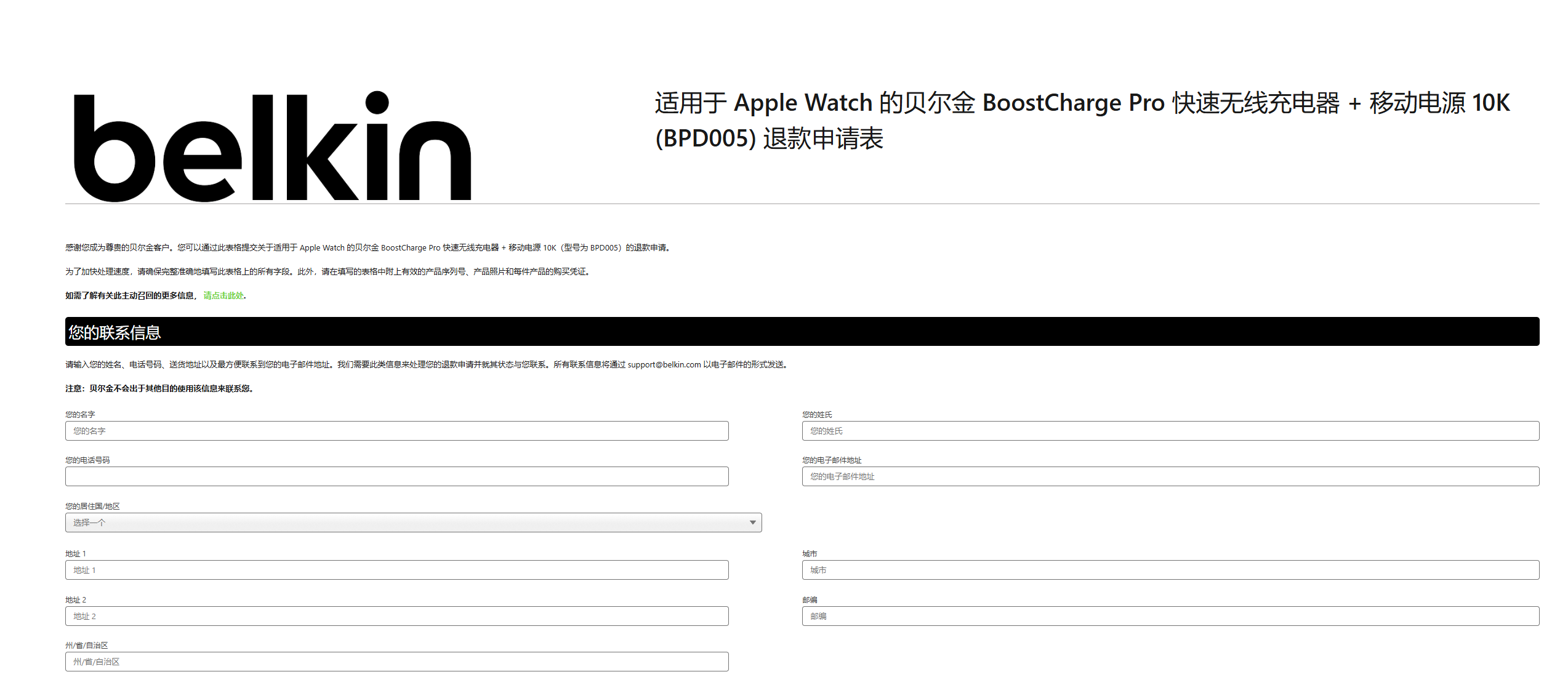This screenshot has width=1568, height=685.
Task: Click the bold 注意 notice line
Action: click(x=160, y=389)
